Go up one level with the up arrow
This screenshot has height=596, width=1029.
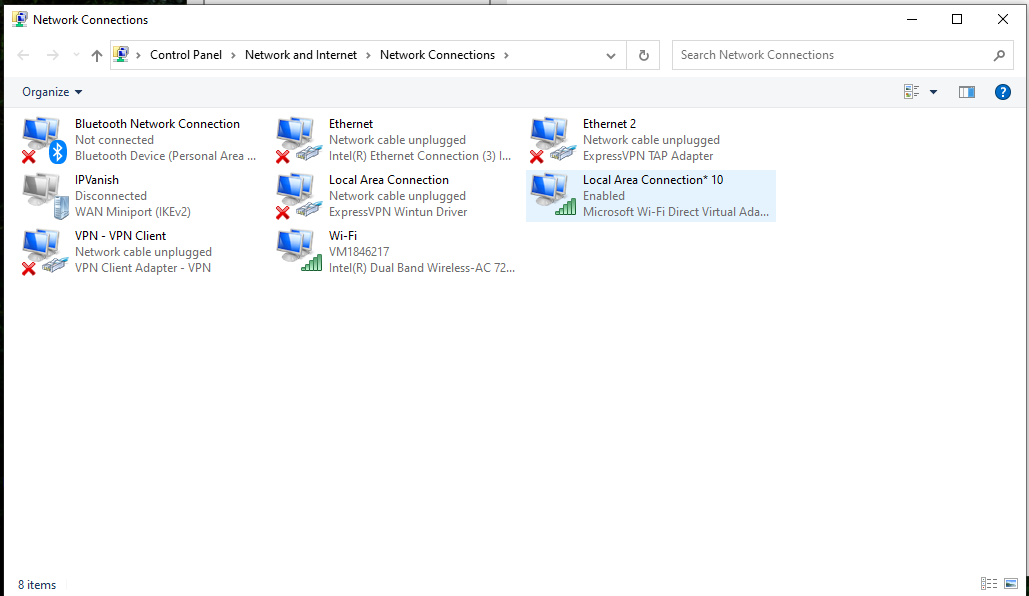coord(96,56)
